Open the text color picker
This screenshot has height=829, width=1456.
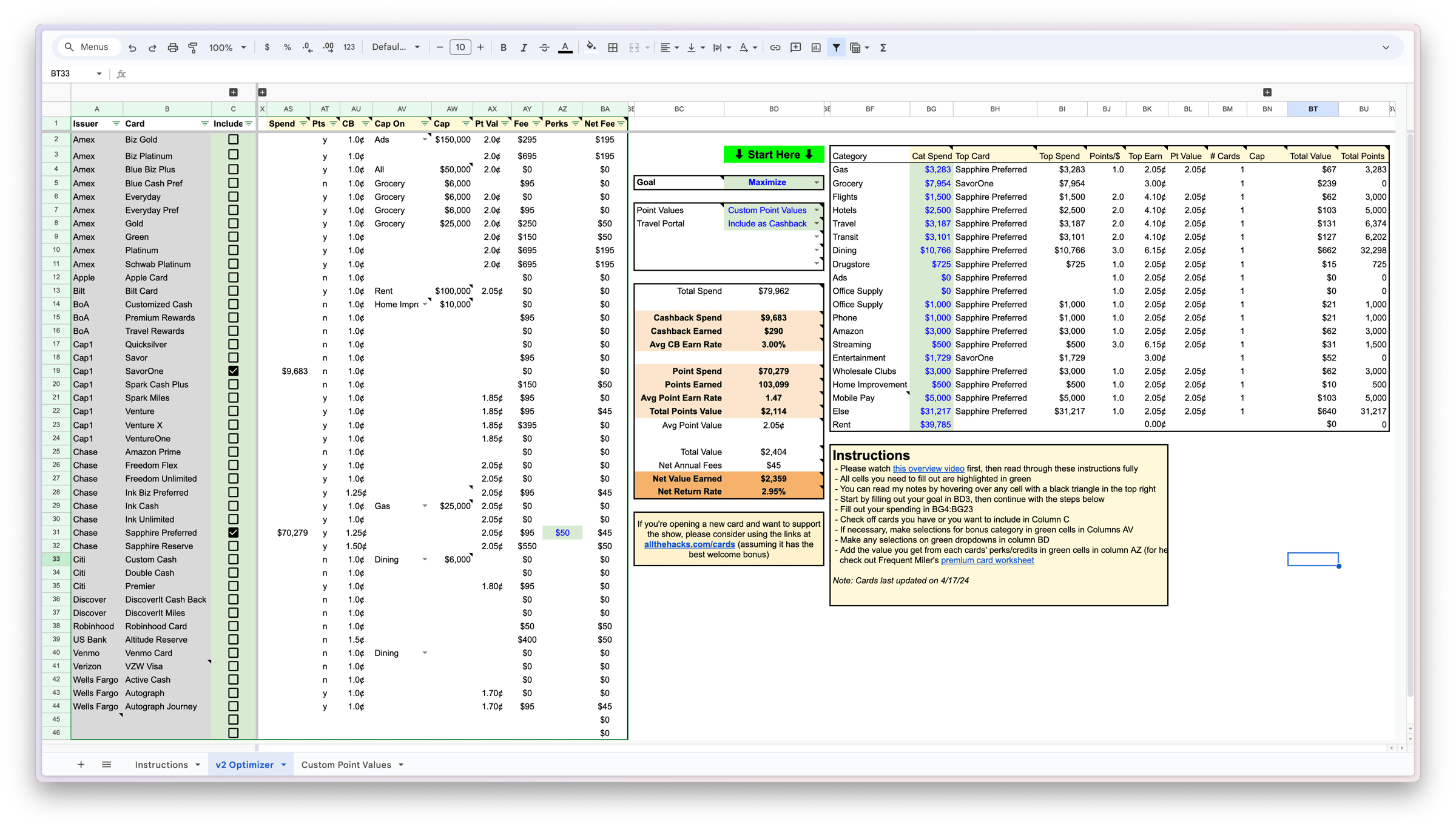(565, 47)
